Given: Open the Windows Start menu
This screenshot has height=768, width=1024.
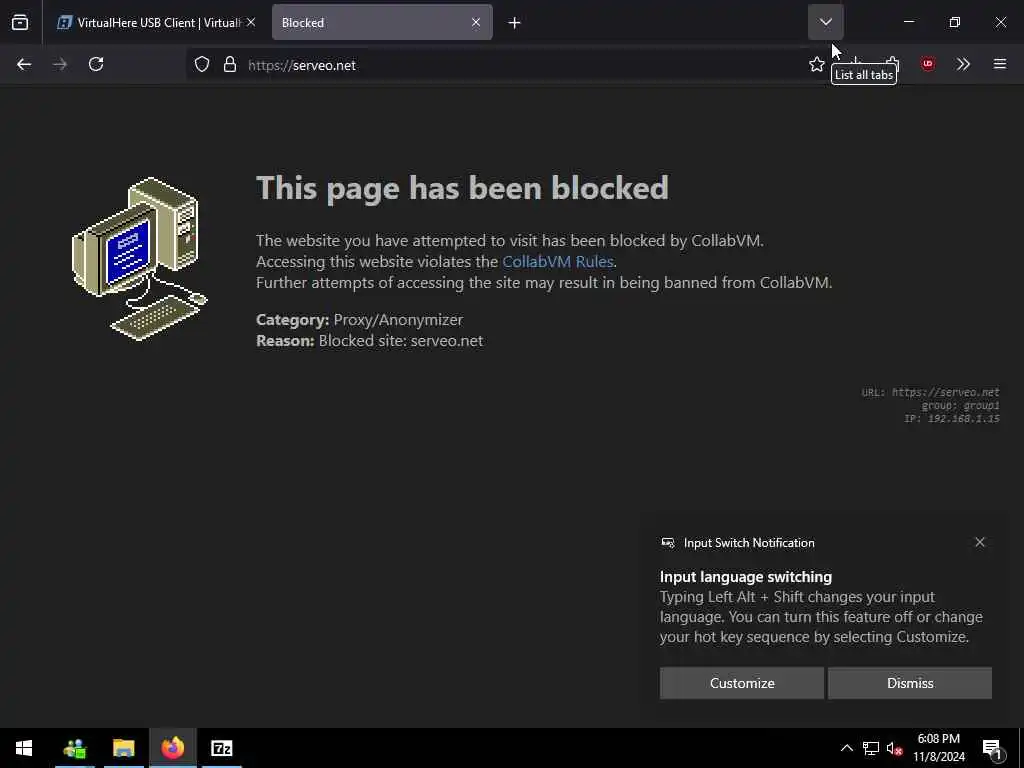Looking at the screenshot, I should click(24, 748).
